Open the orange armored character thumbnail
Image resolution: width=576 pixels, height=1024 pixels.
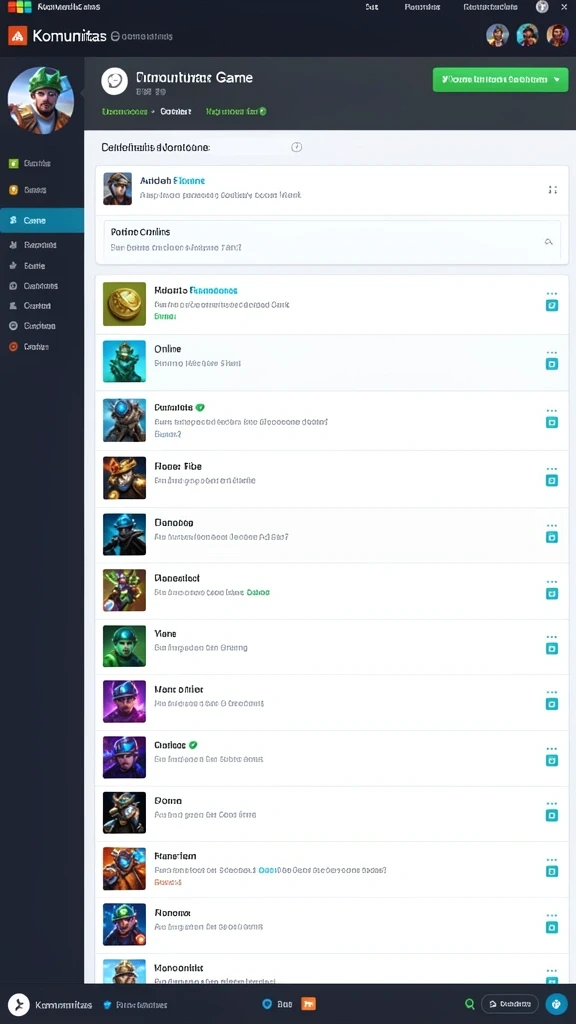[x=124, y=869]
